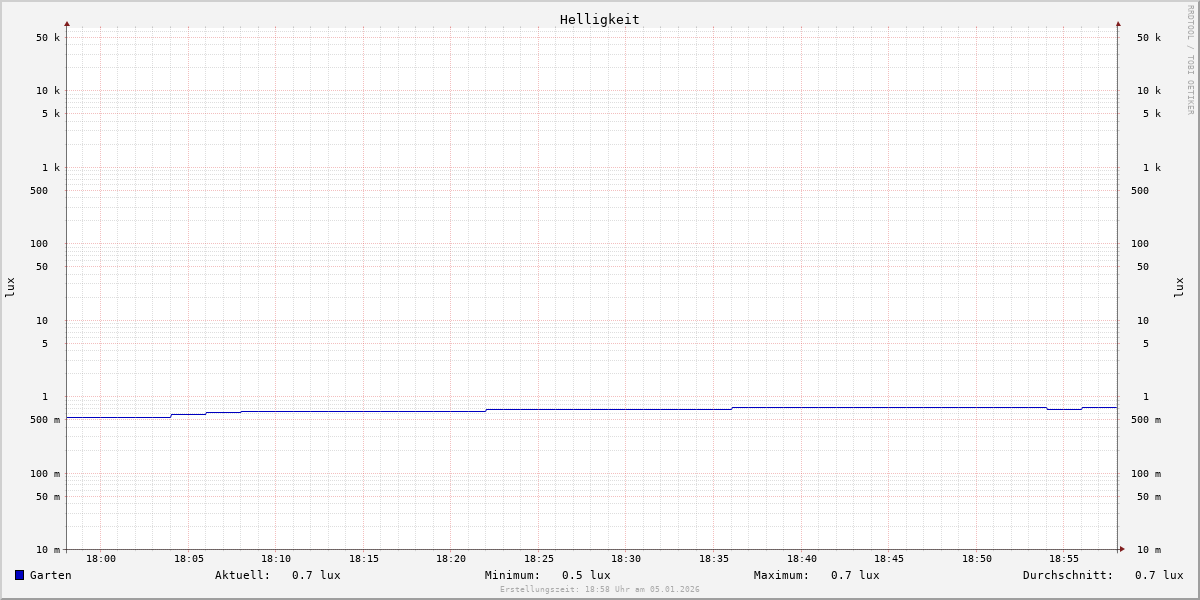Image resolution: width=1200 pixels, height=600 pixels.
Task: Click the Erstellungszeit timestamp footer text
Action: point(600,590)
